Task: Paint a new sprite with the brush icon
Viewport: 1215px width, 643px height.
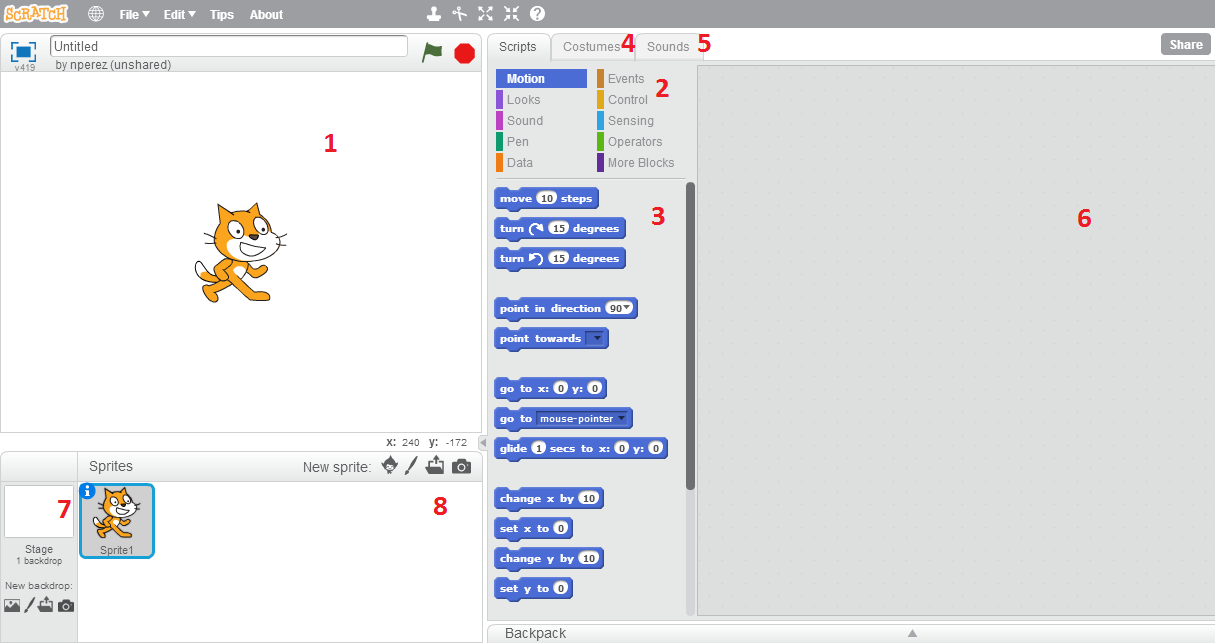Action: coord(411,466)
